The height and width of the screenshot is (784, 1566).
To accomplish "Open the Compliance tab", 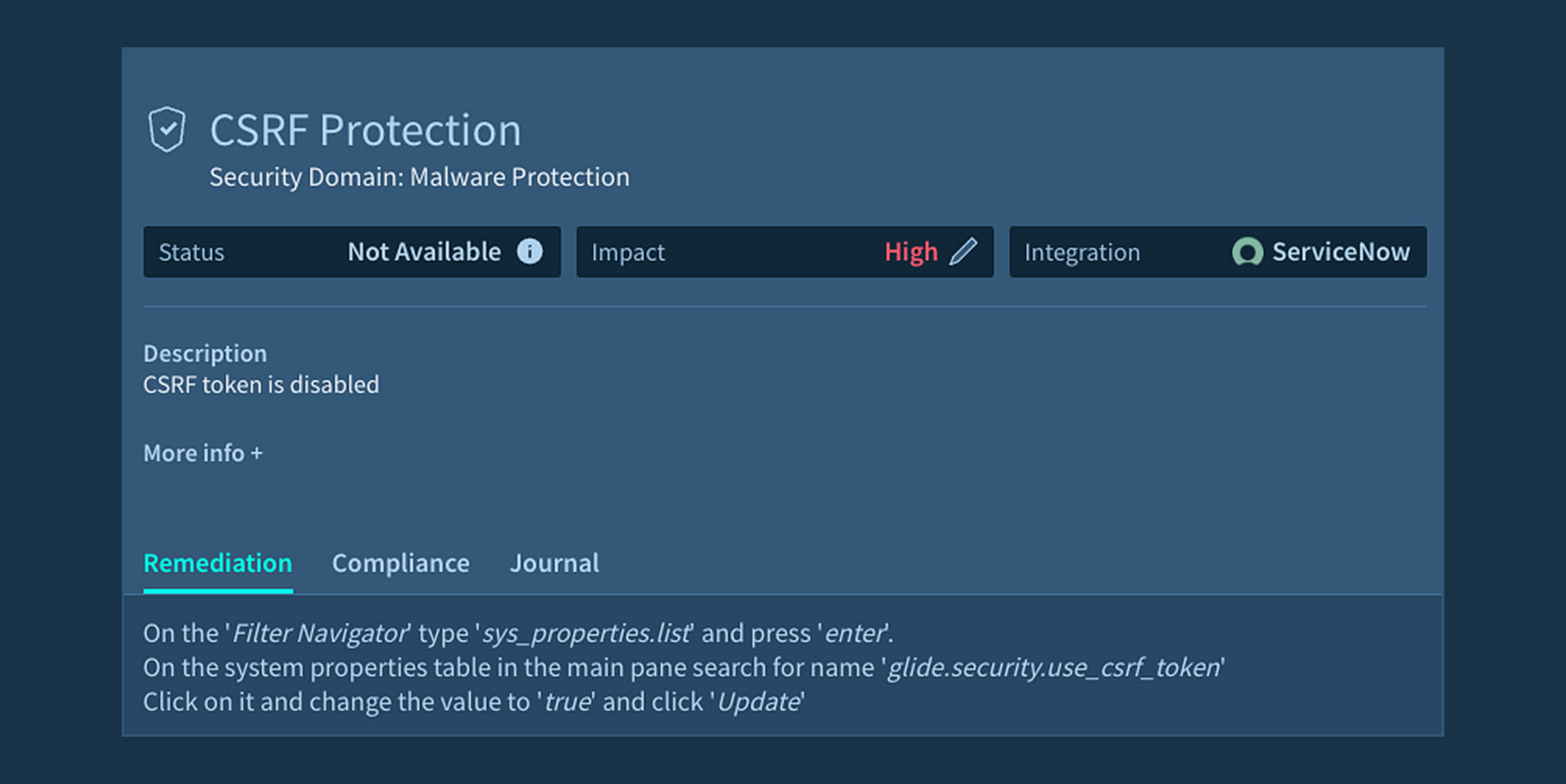I will click(x=401, y=563).
